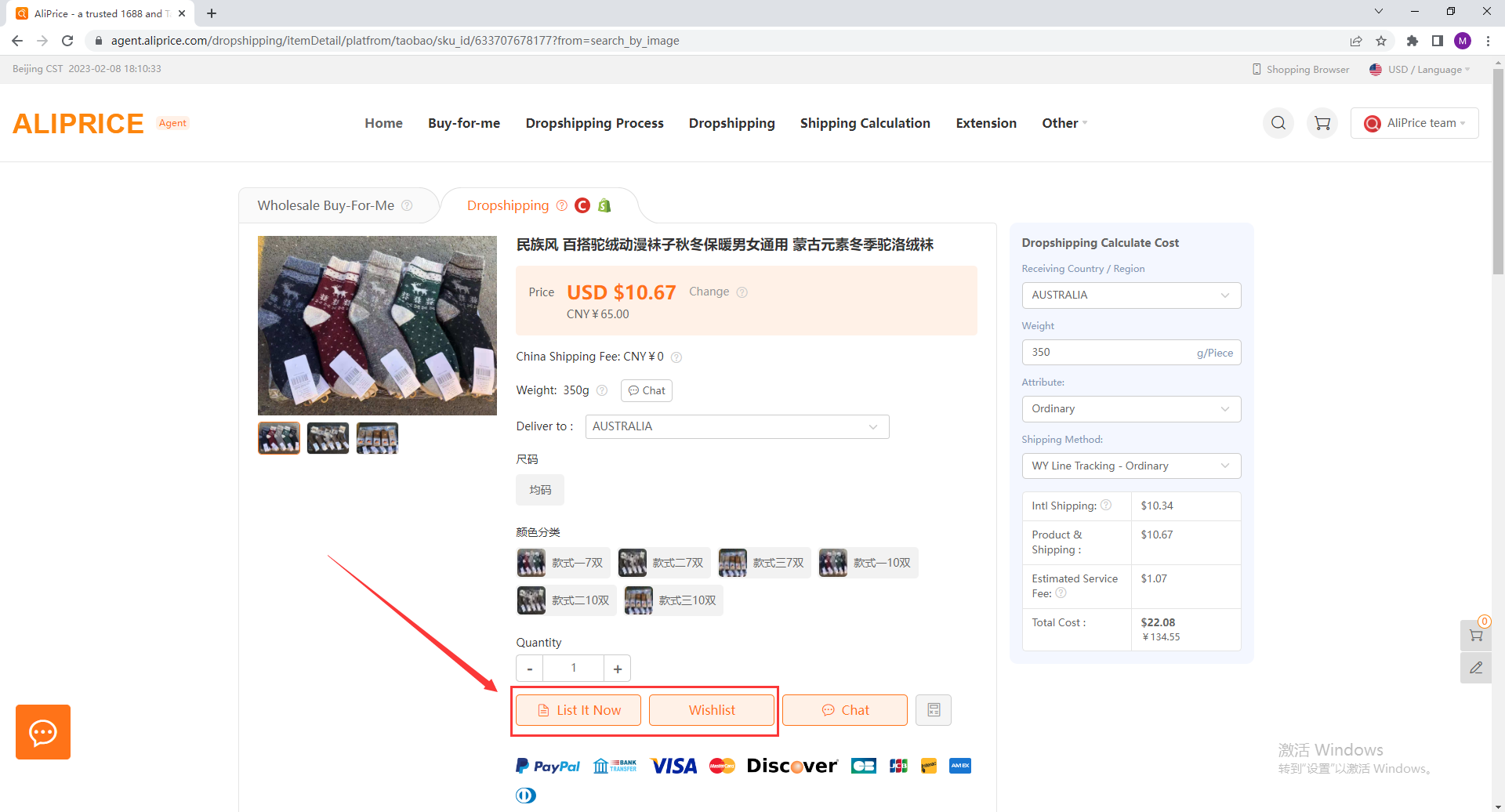Open Deliver to AUSTRALIA dropdown
This screenshot has width=1505, height=812.
click(x=737, y=426)
